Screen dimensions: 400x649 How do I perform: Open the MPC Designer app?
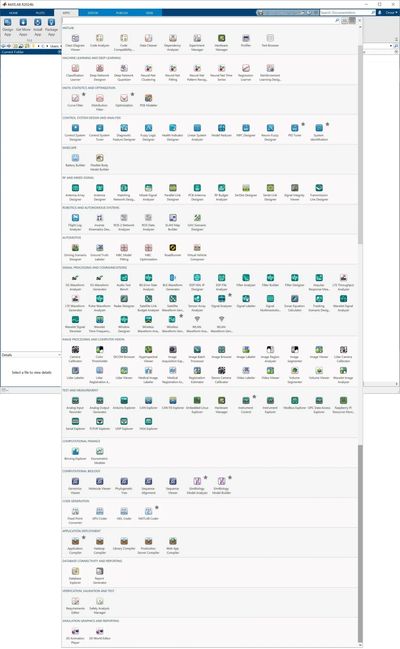pos(246,131)
